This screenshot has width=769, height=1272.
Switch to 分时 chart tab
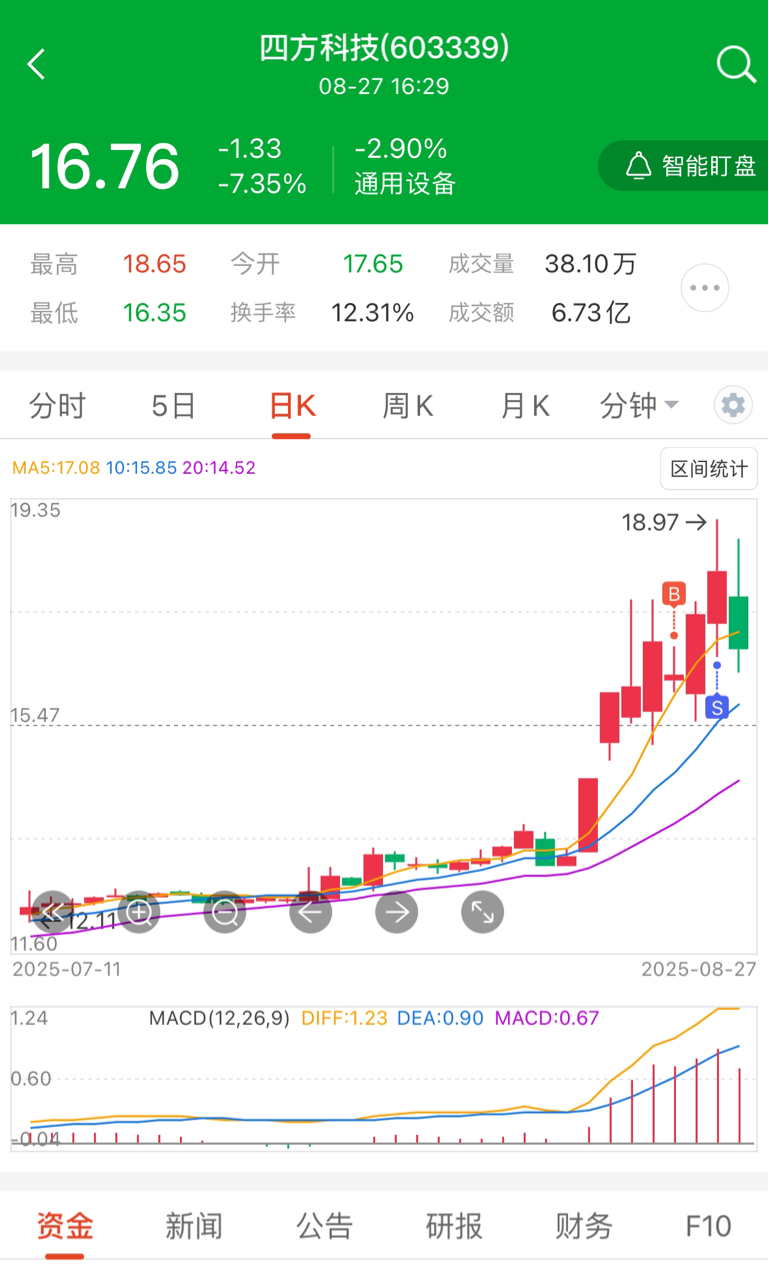pos(58,406)
